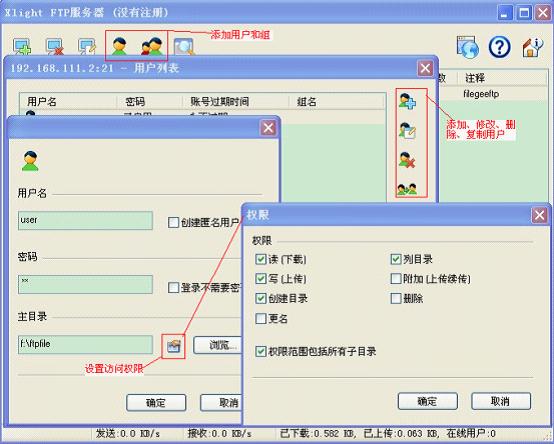Click the delete user icon
This screenshot has height=444, width=554.
(x=407, y=160)
